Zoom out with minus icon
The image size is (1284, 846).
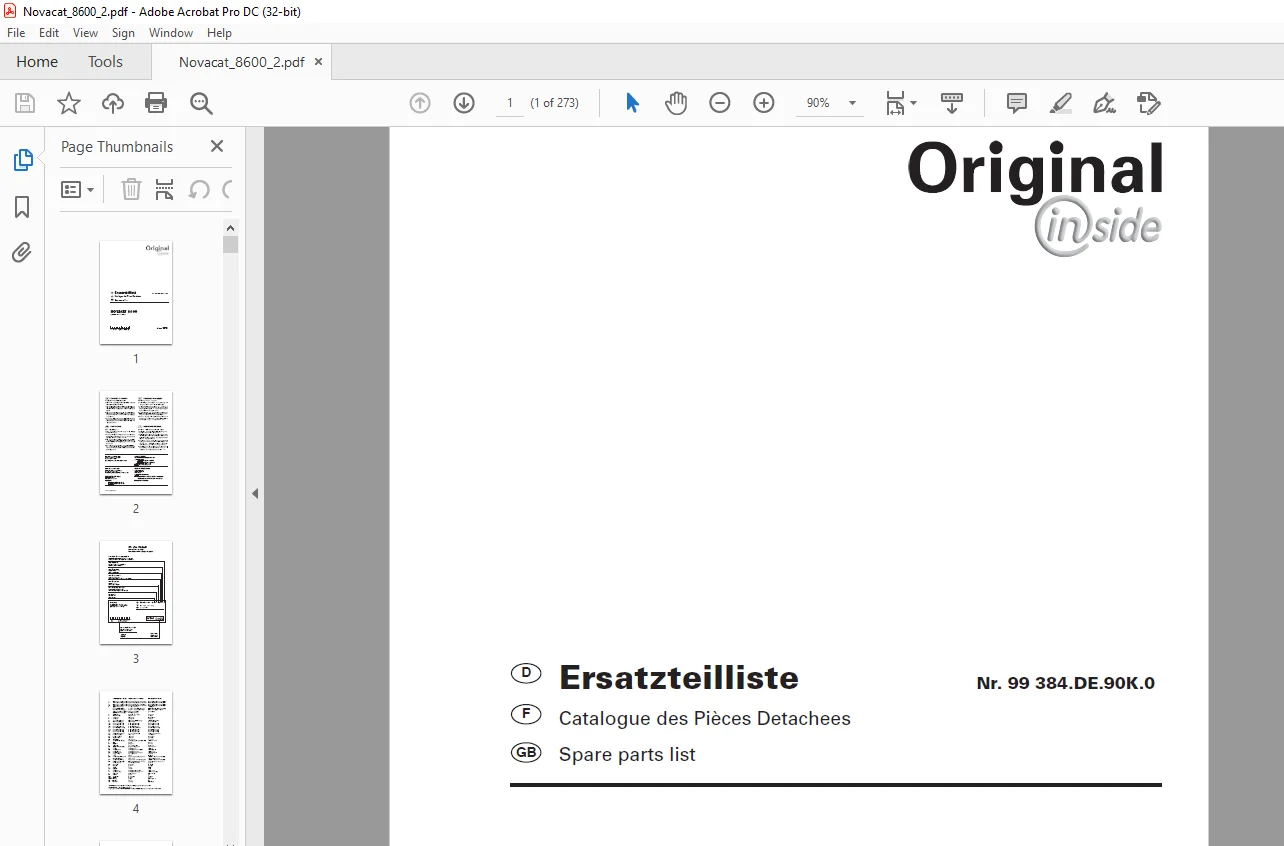720,103
